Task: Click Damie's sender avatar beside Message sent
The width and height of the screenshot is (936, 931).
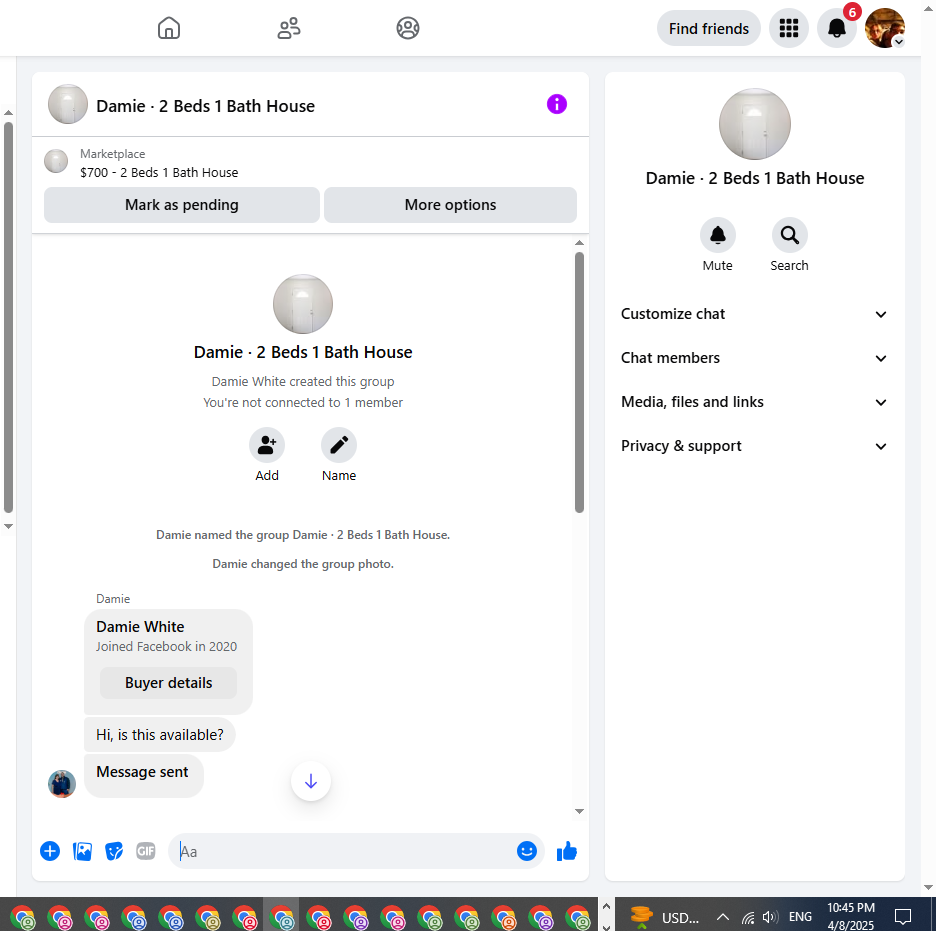Action: click(62, 784)
